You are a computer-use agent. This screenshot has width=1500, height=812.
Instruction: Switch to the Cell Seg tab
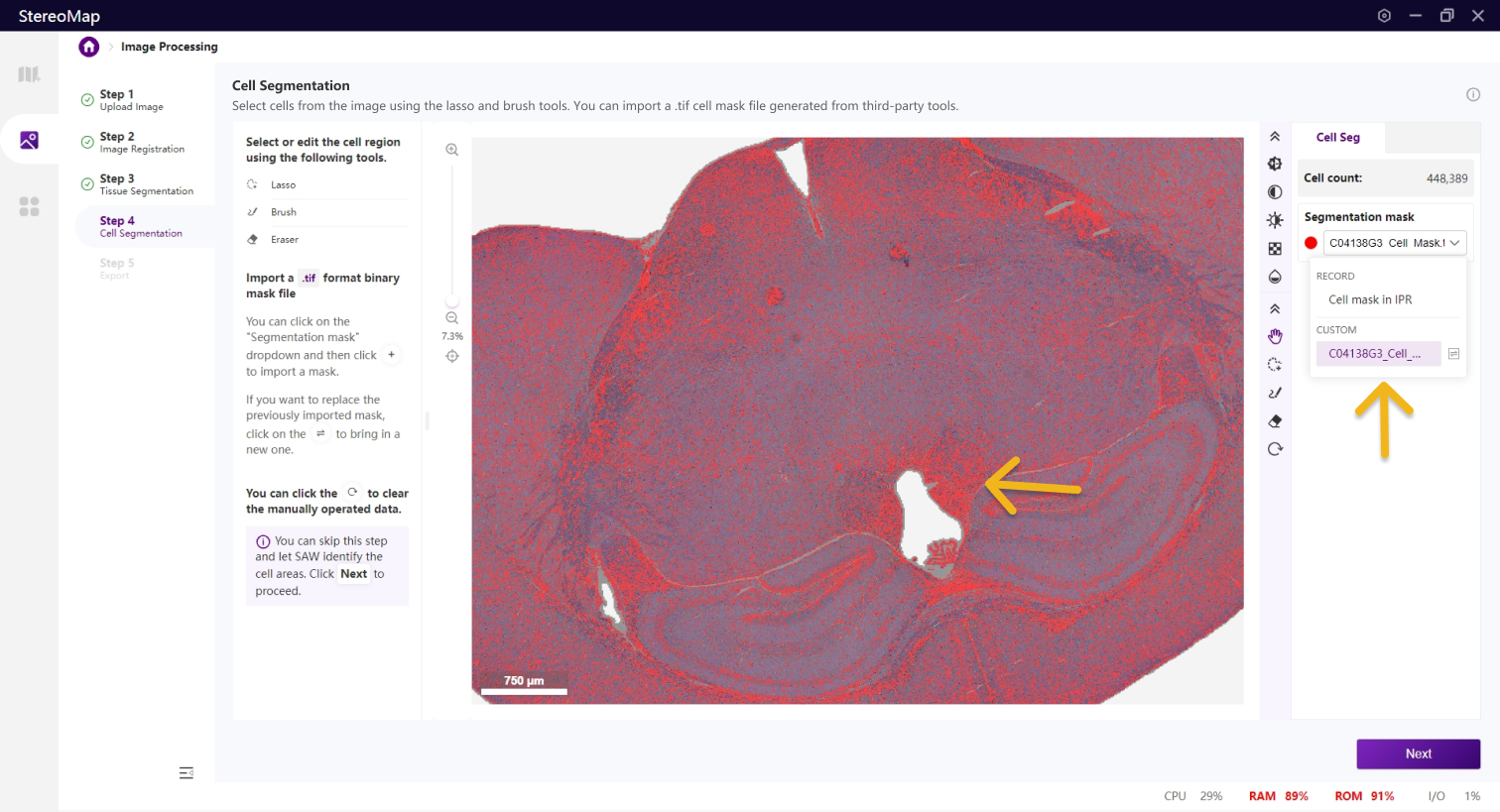[x=1337, y=138]
